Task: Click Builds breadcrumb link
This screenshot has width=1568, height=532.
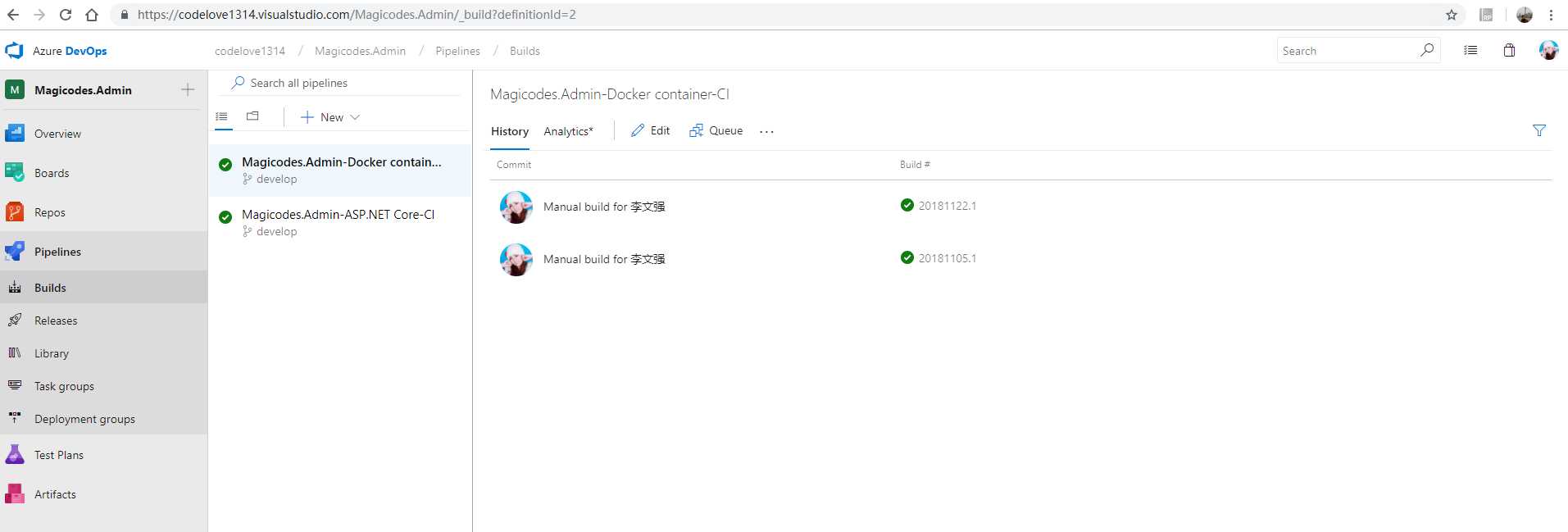Action: [x=525, y=51]
